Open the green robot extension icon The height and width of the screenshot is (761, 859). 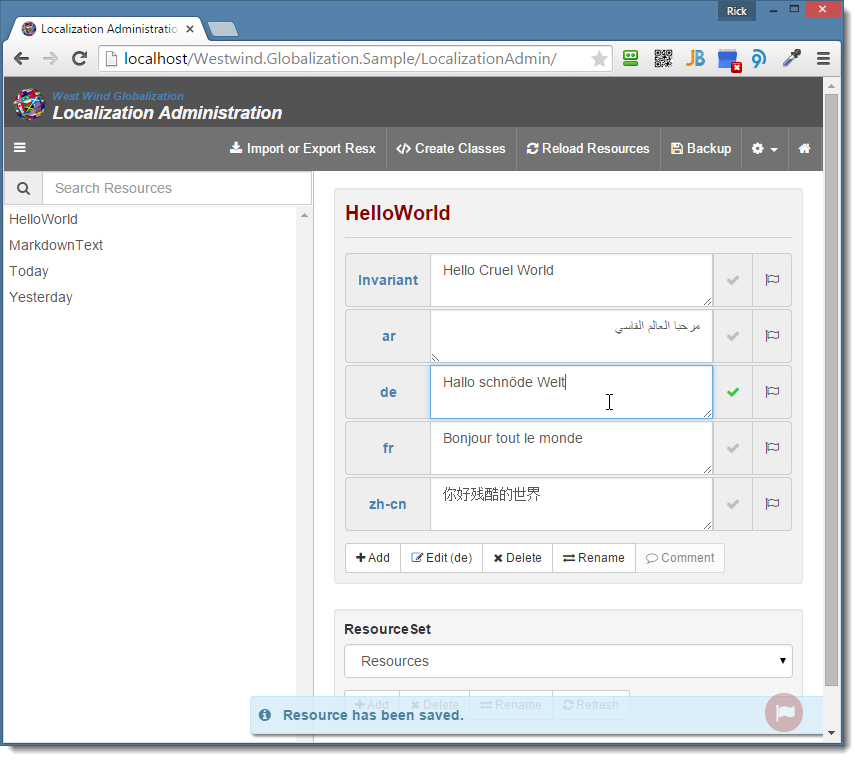click(631, 58)
